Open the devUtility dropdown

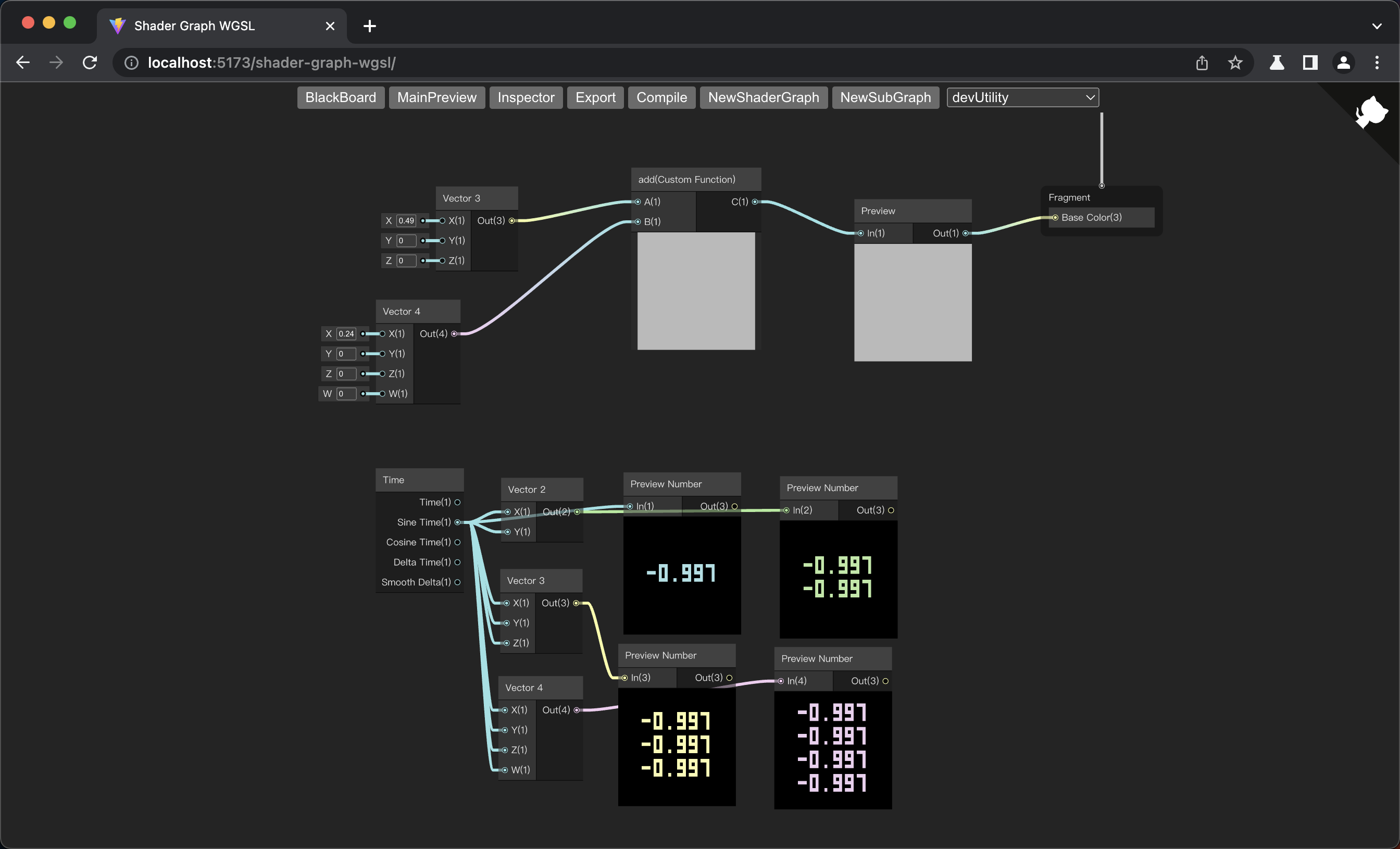tap(1022, 98)
